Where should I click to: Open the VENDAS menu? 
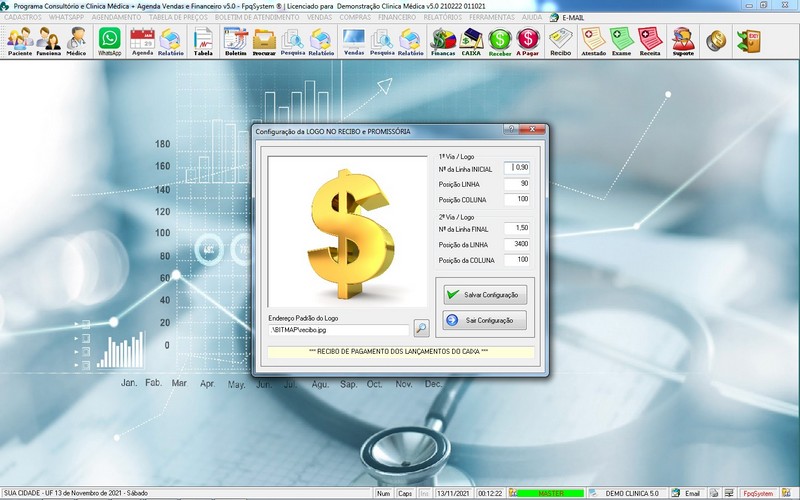click(319, 17)
